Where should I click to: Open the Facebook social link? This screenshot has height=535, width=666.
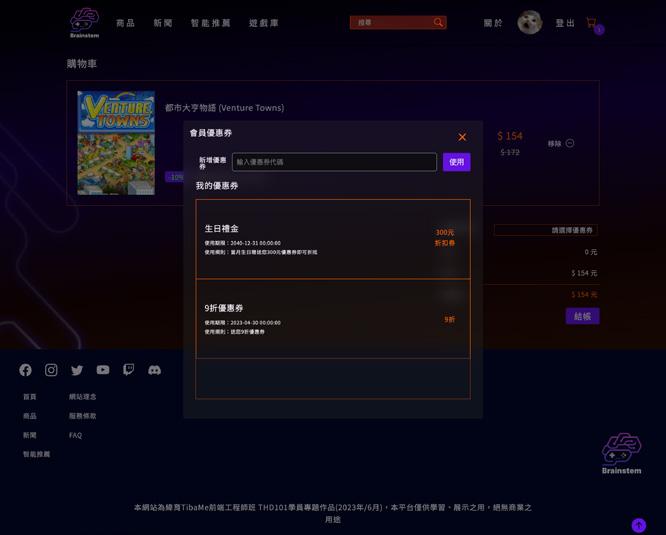25,370
